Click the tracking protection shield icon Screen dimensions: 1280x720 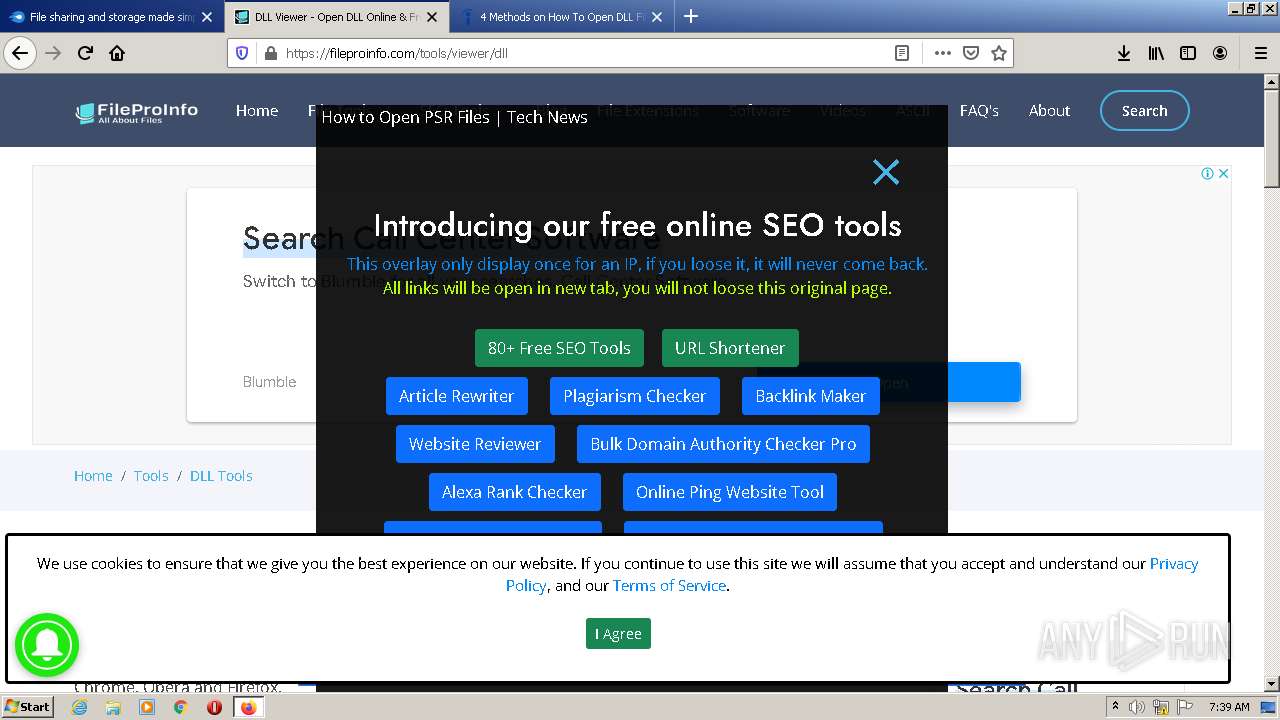(242, 53)
